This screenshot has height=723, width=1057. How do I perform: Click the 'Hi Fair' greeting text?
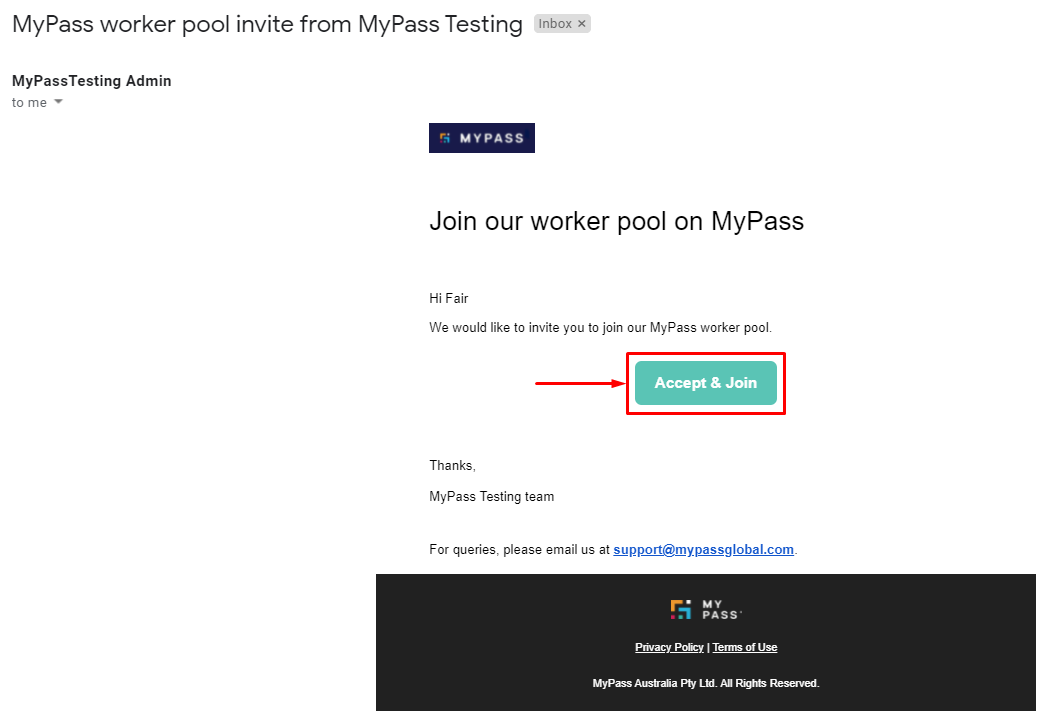pyautogui.click(x=449, y=298)
